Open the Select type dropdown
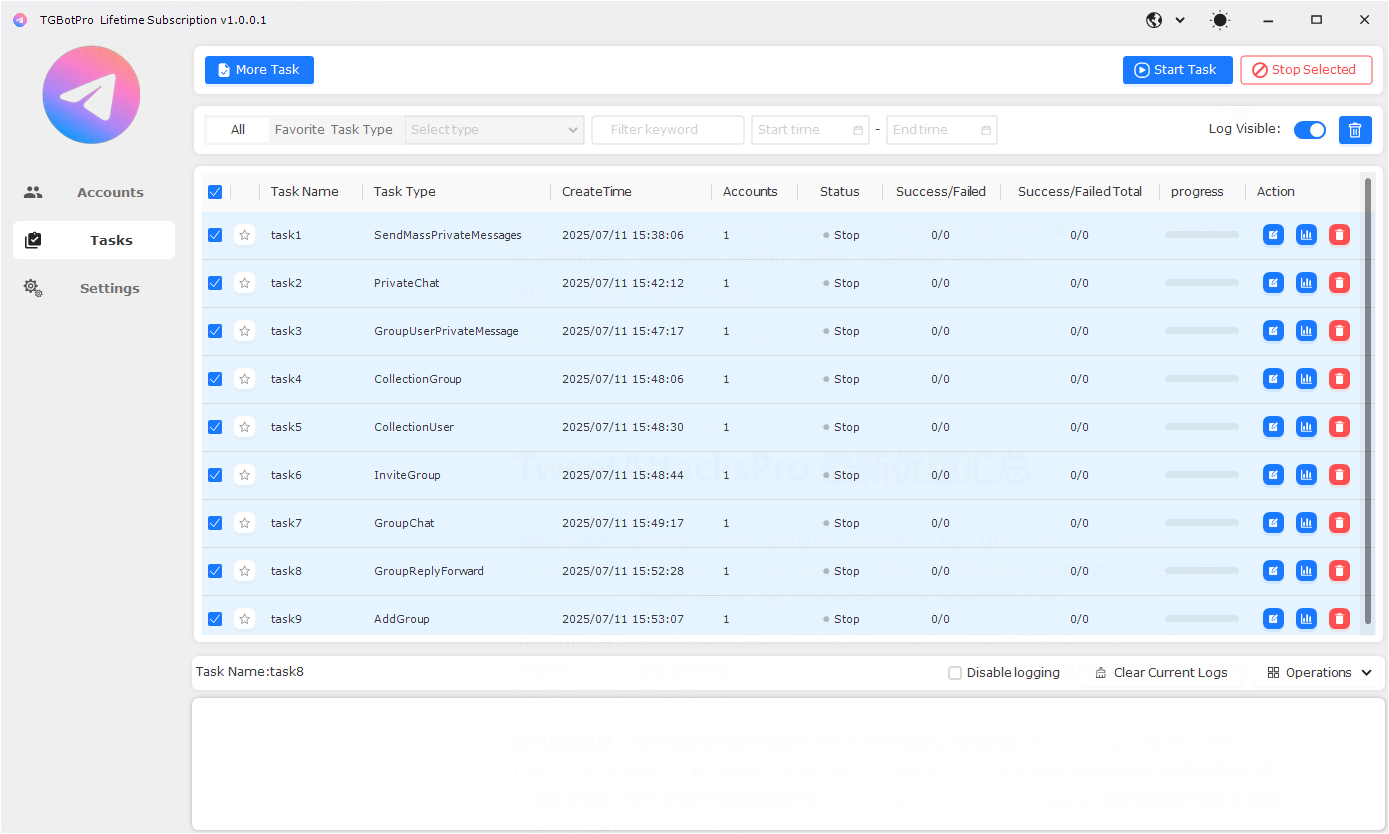This screenshot has height=834, width=1389. (494, 130)
